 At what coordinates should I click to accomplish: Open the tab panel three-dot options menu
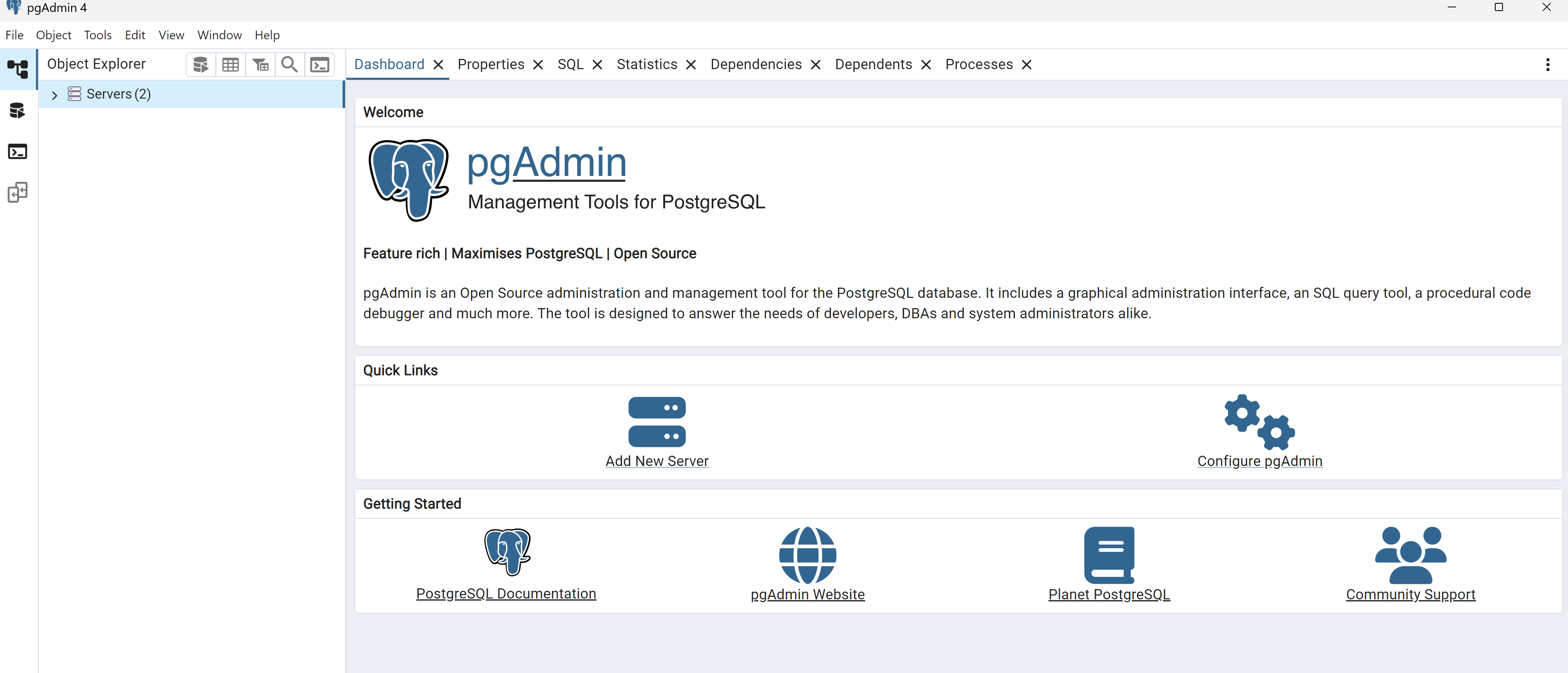pyautogui.click(x=1548, y=65)
